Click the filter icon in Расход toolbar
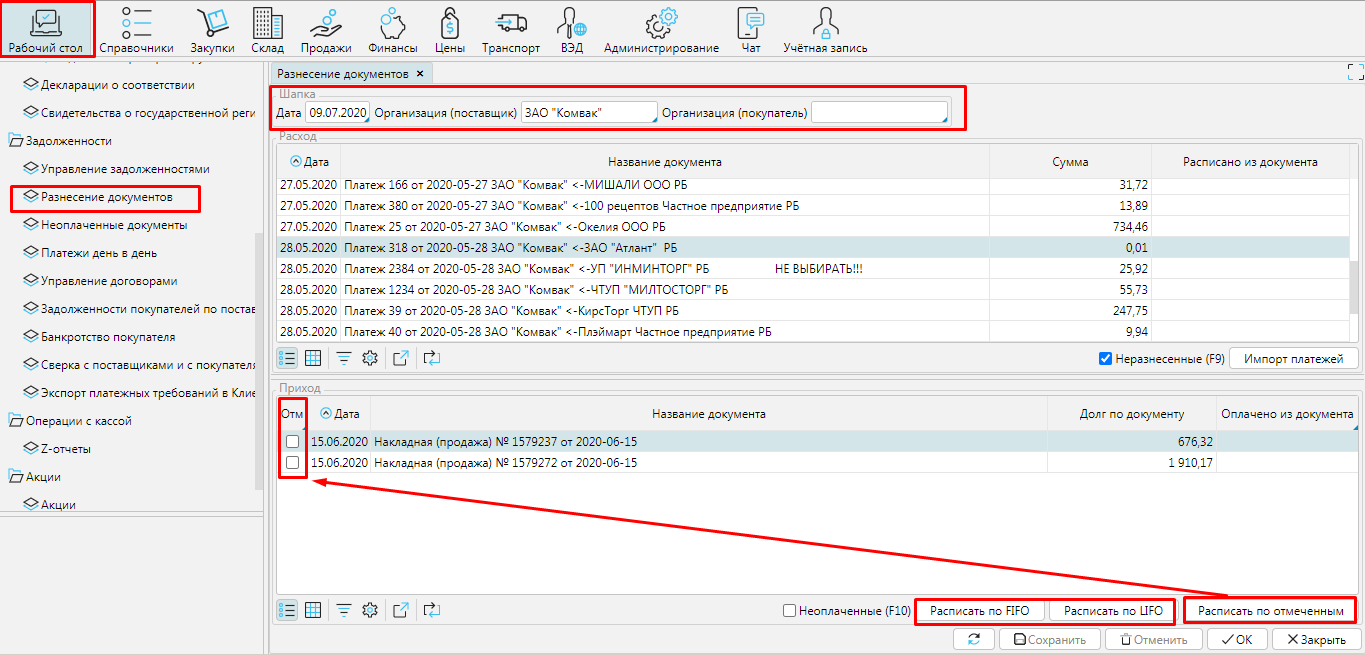The width and height of the screenshot is (1365, 655). pos(343,358)
